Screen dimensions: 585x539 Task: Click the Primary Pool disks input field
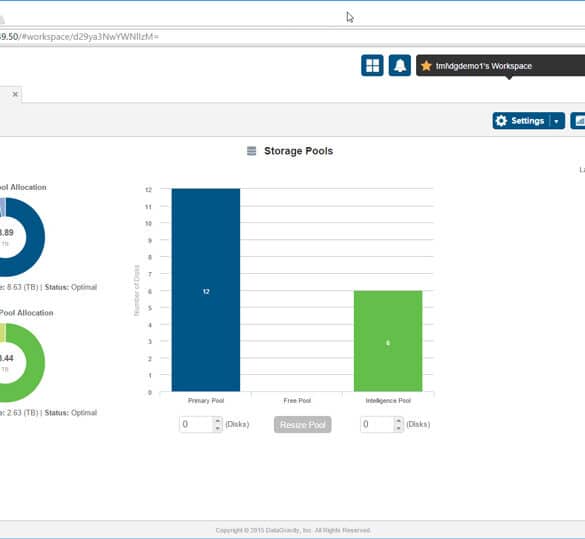[x=196, y=424]
